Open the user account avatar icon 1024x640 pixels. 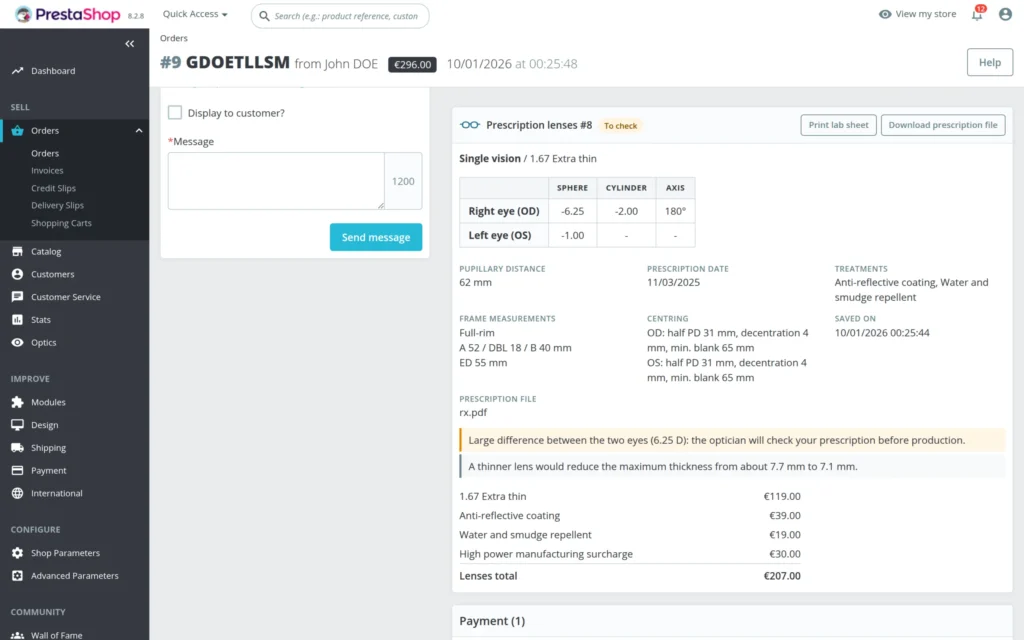click(x=1005, y=14)
